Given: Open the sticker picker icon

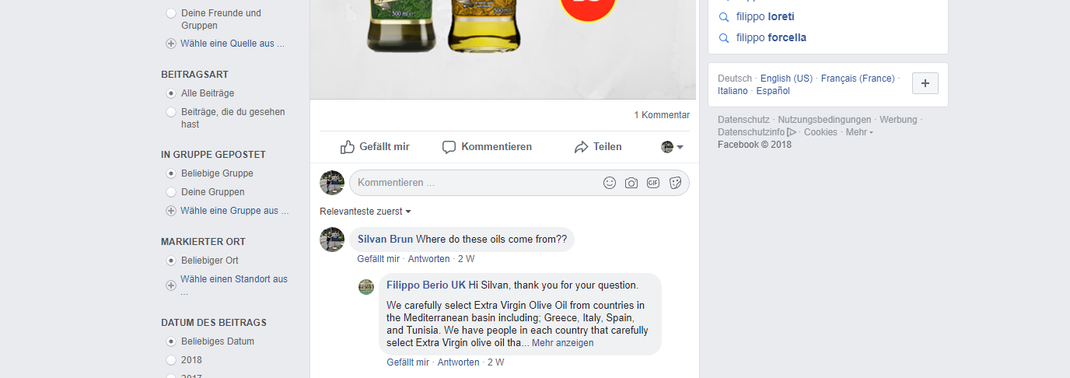Looking at the screenshot, I should (x=675, y=183).
